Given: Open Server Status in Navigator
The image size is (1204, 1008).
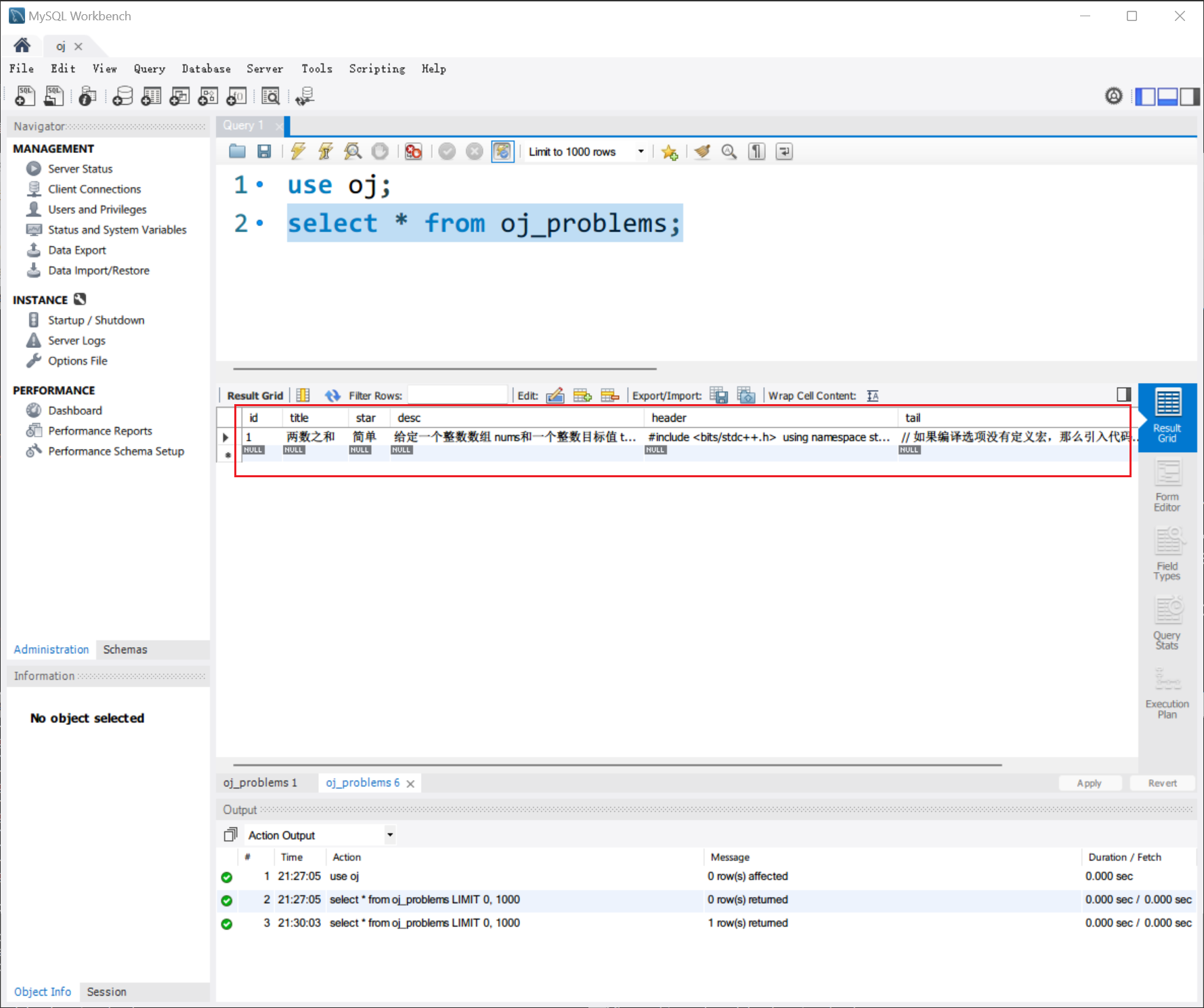Looking at the screenshot, I should [x=80, y=169].
